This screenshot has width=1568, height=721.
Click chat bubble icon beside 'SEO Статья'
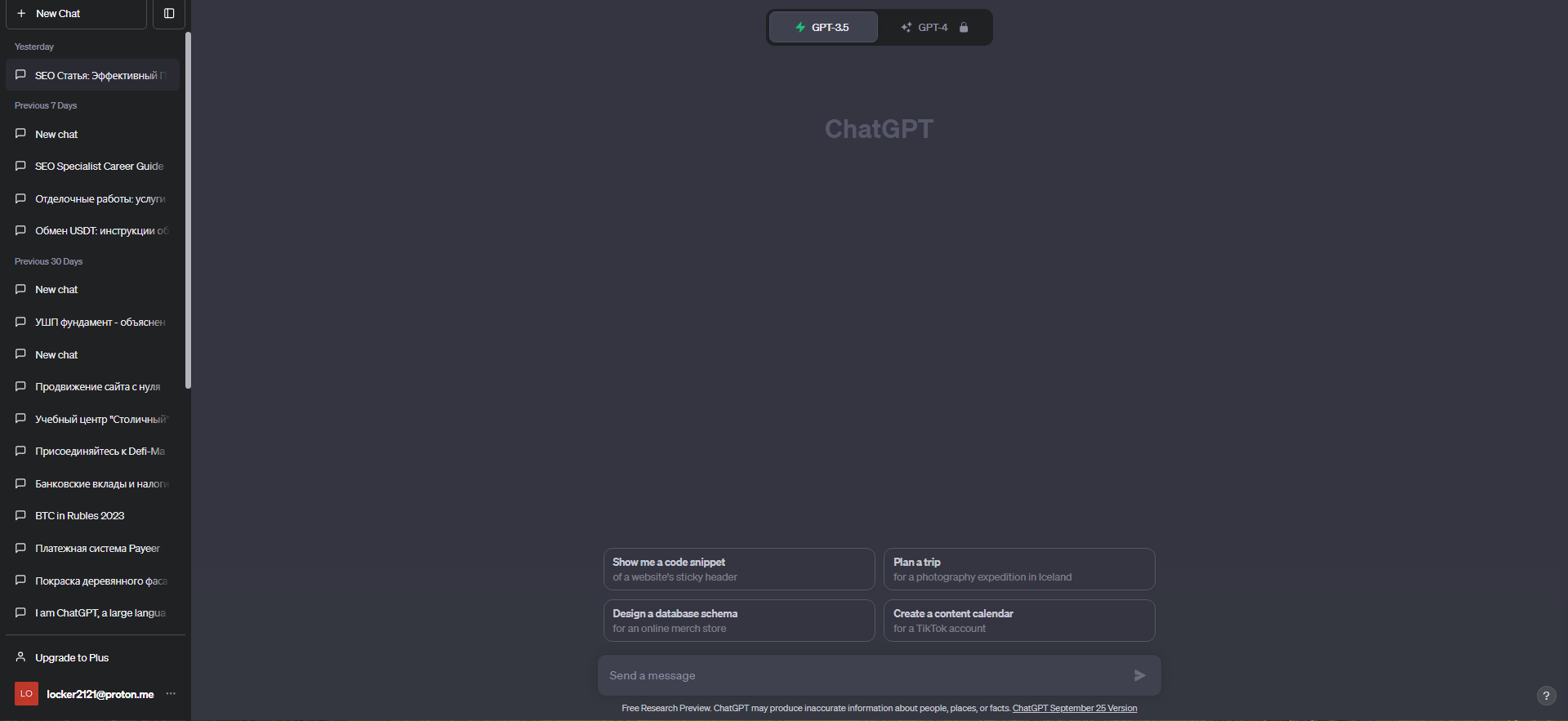click(x=20, y=75)
